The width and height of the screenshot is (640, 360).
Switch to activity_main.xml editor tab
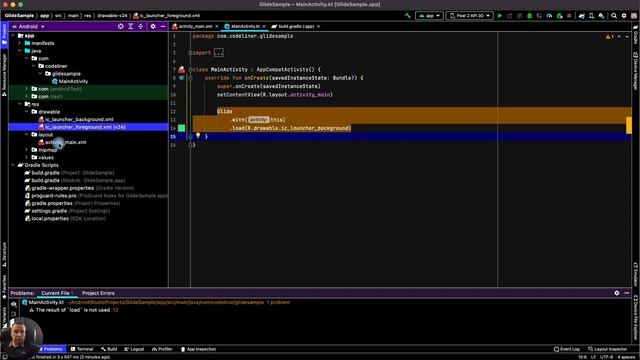(195, 26)
